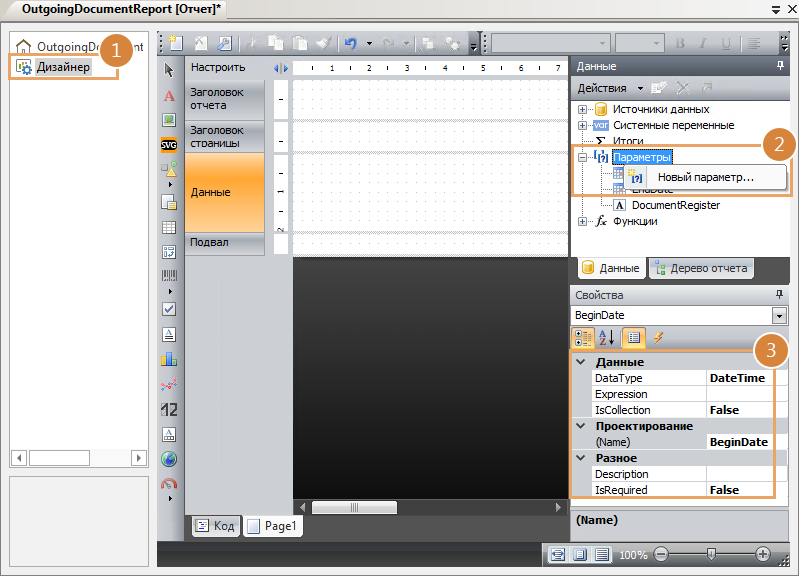The width and height of the screenshot is (799, 576).
Task: Collapse the Параметры tree node
Action: click(582, 157)
